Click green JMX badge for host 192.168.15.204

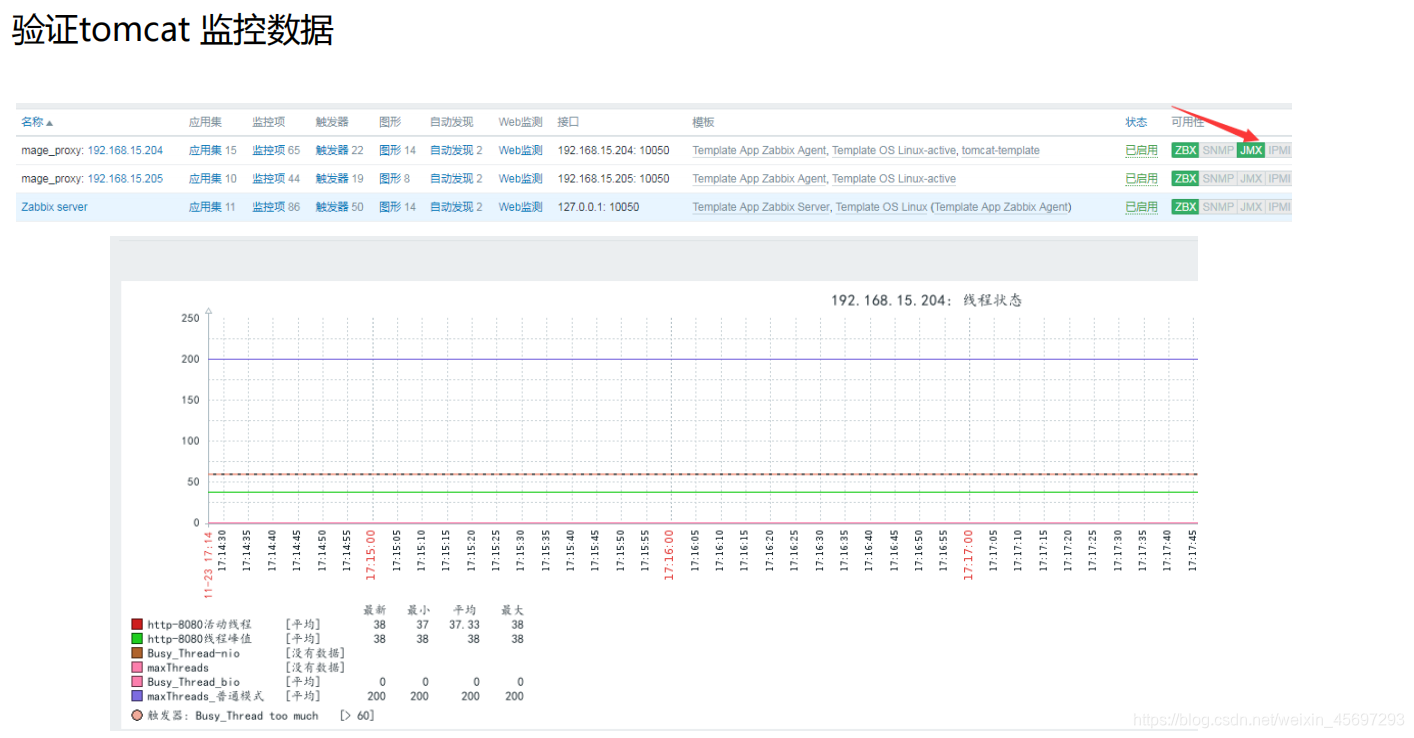tap(1251, 150)
